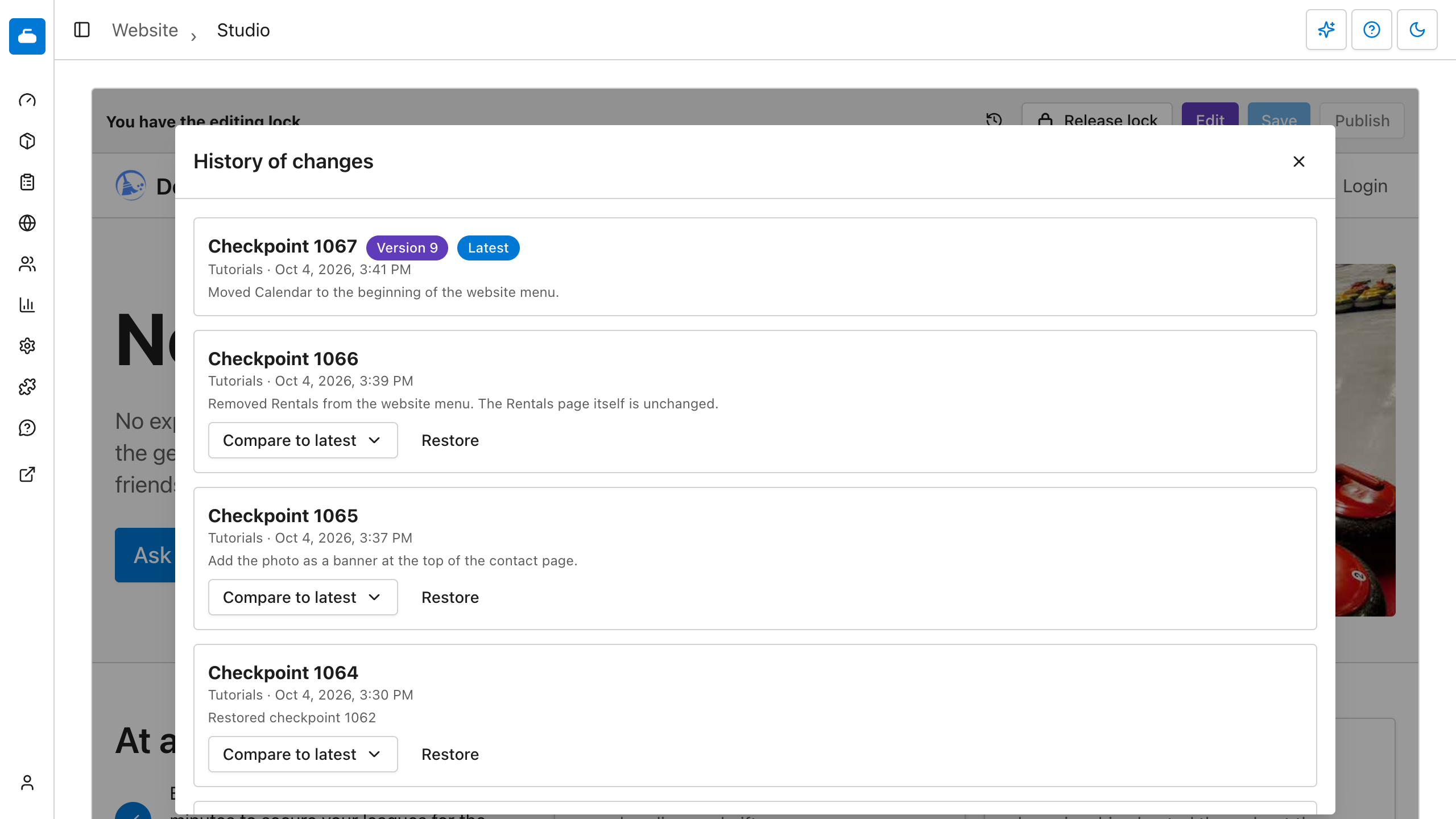Toggle dark mode with the moon icon
Image resolution: width=1456 pixels, height=819 pixels.
1417,30
